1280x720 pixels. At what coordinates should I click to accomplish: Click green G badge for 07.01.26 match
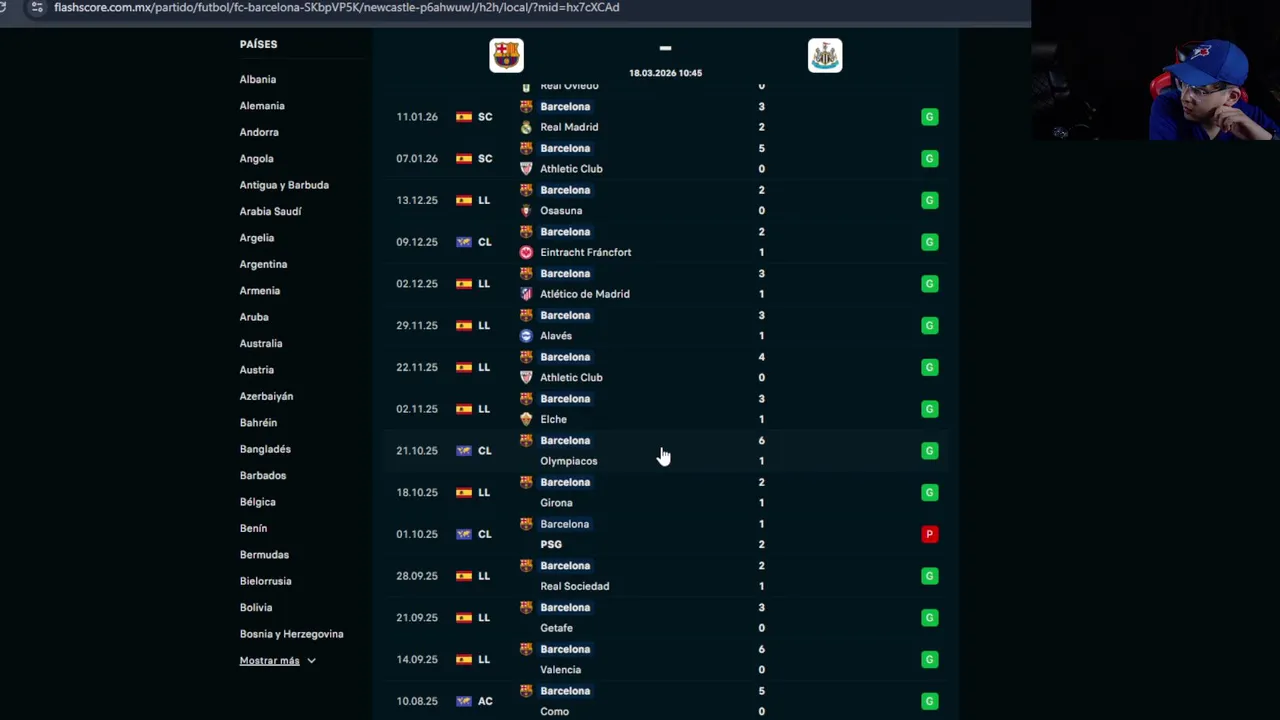tap(929, 158)
